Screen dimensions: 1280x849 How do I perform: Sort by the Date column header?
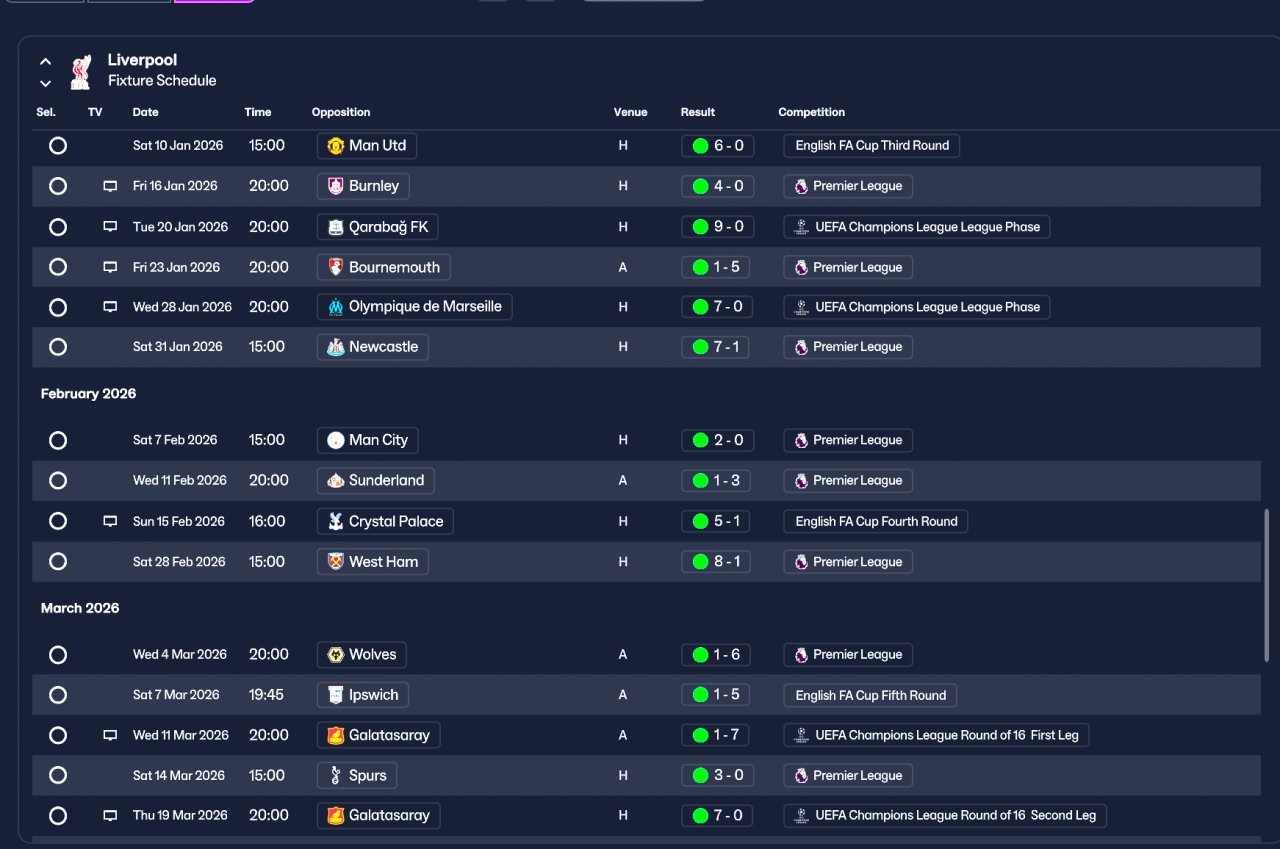click(146, 112)
